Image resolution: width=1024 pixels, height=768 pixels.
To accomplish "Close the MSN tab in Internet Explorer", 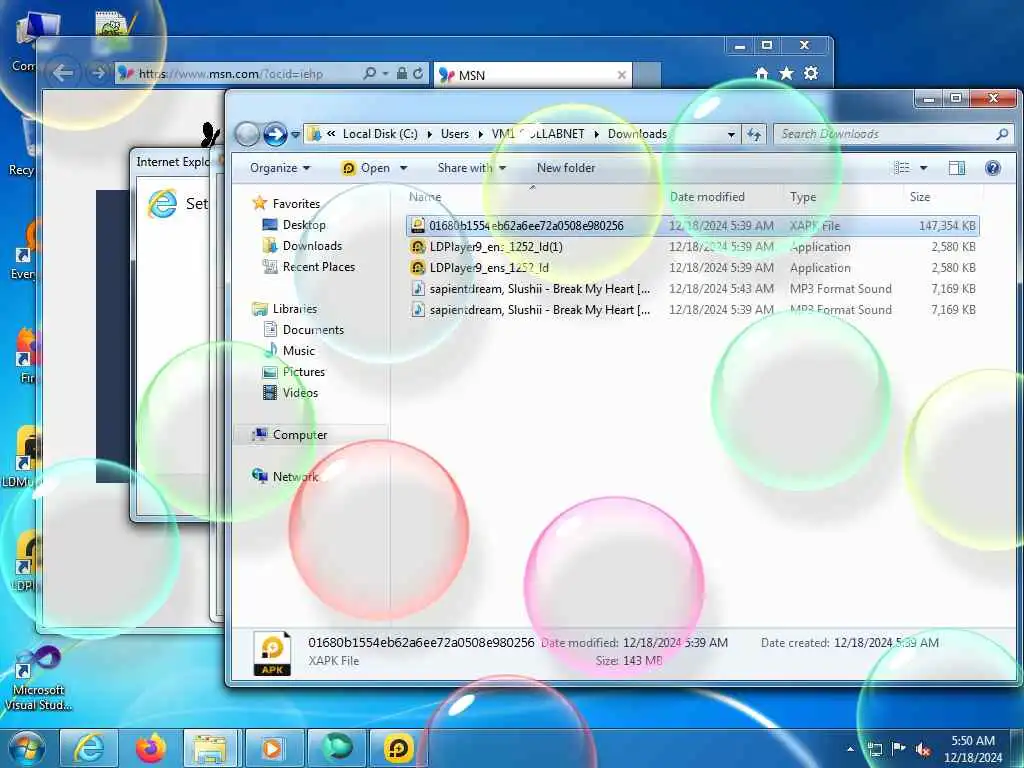I will 622,75.
